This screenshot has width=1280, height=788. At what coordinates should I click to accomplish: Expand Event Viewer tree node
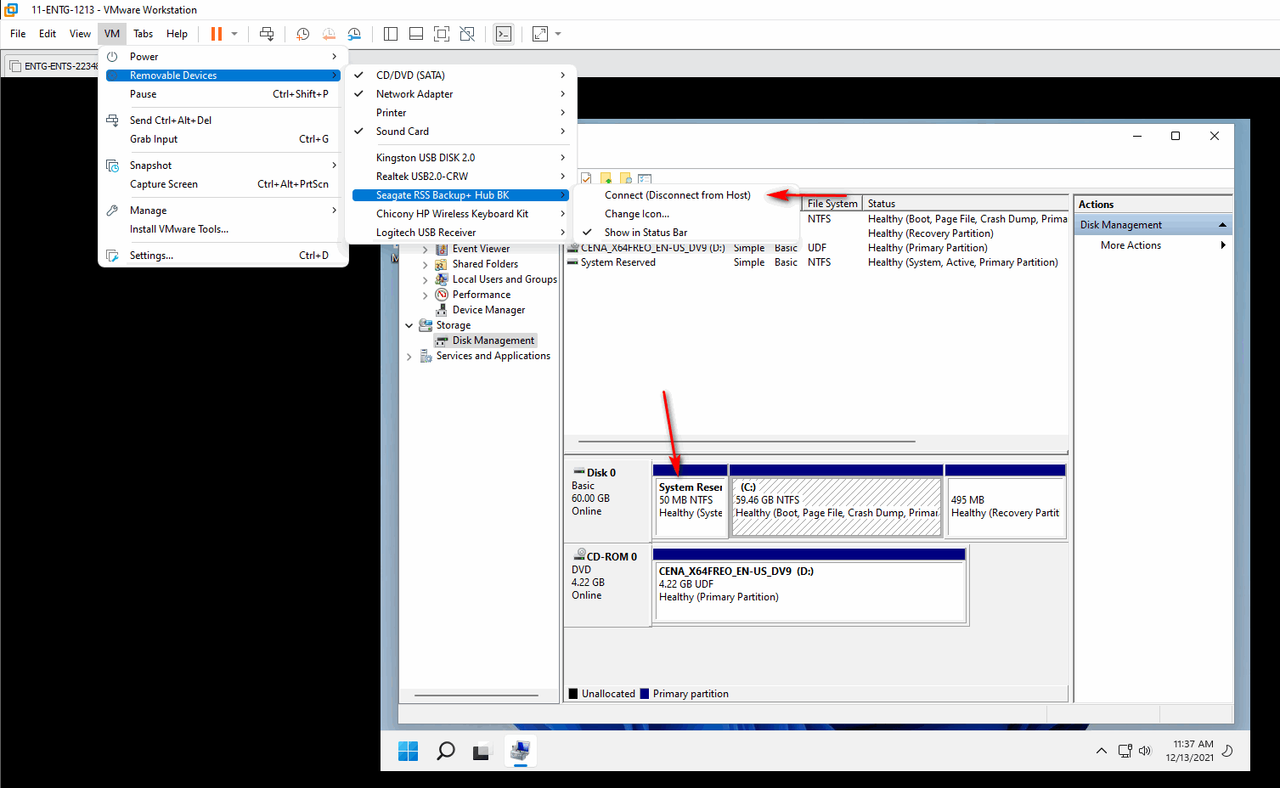[x=425, y=249]
